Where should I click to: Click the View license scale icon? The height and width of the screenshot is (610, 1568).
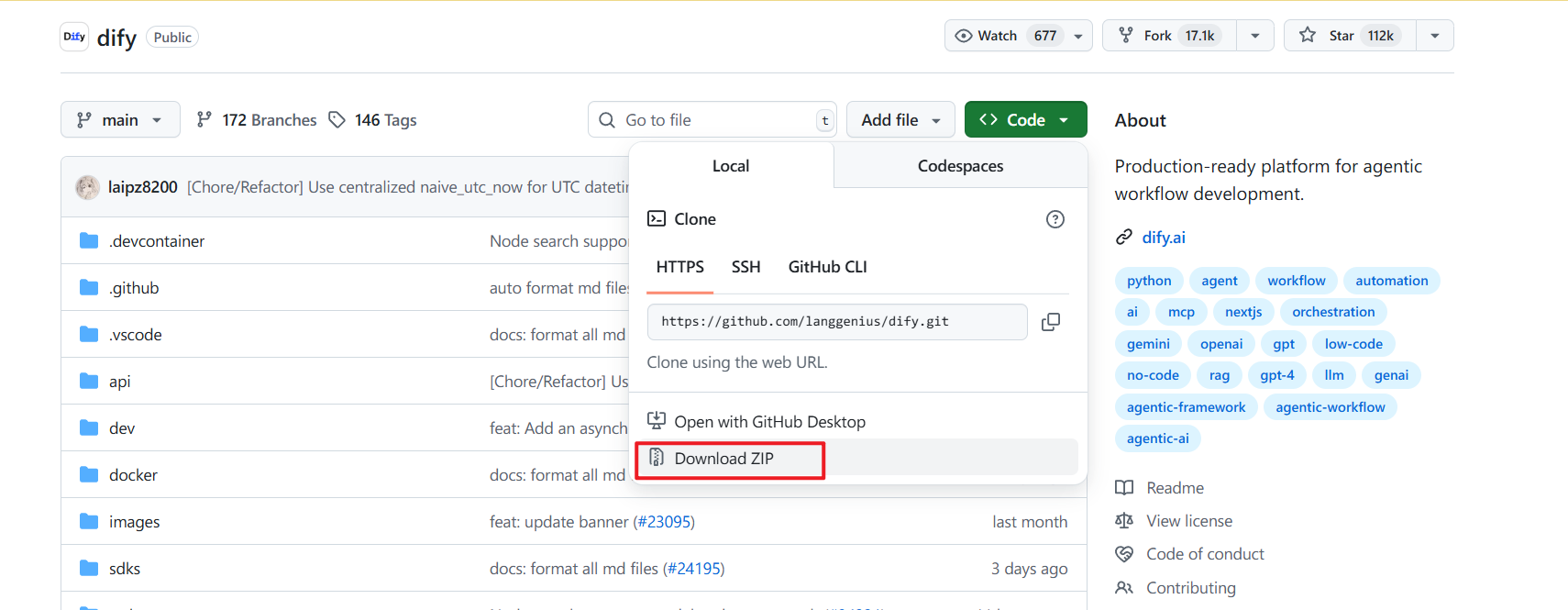coord(1124,521)
